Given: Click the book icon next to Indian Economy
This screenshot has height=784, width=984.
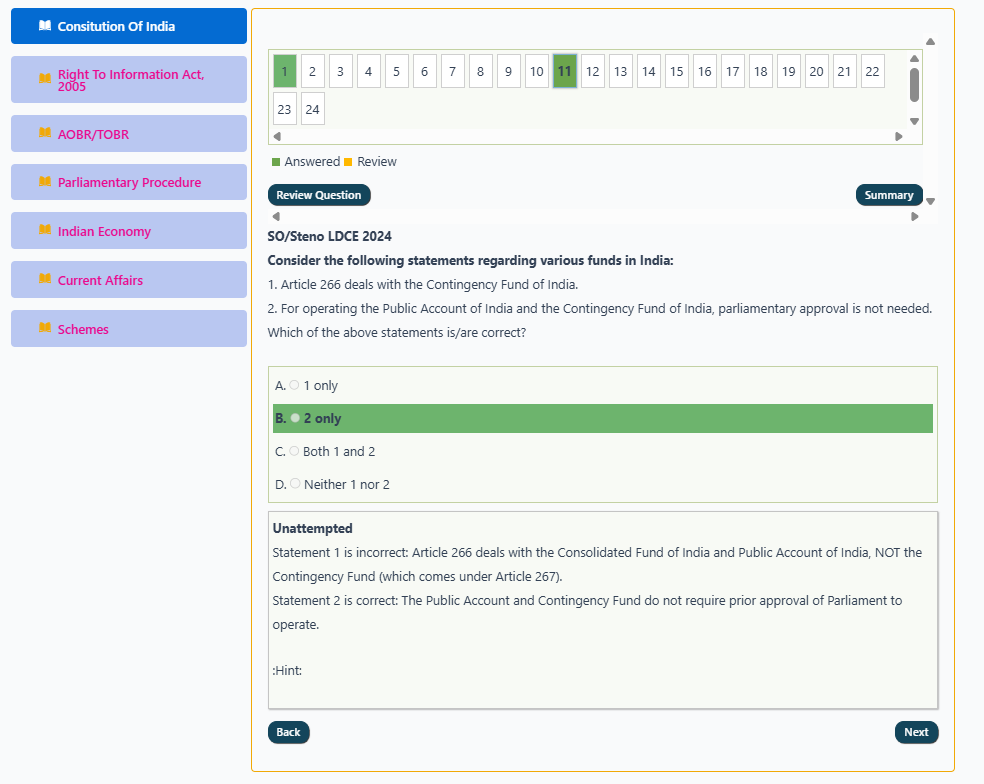Looking at the screenshot, I should point(45,230).
